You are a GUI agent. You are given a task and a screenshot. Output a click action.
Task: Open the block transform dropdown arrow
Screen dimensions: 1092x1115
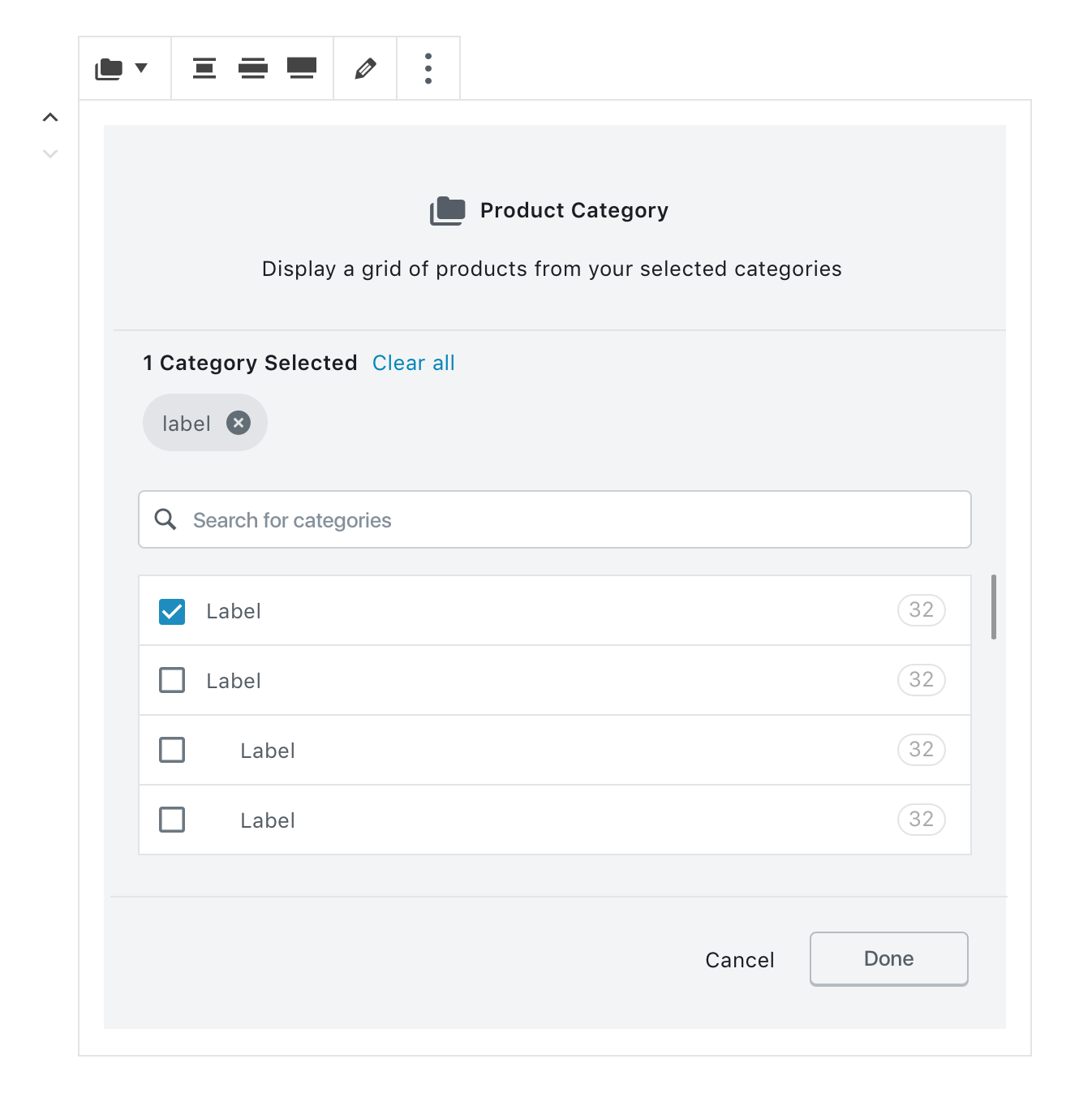143,68
